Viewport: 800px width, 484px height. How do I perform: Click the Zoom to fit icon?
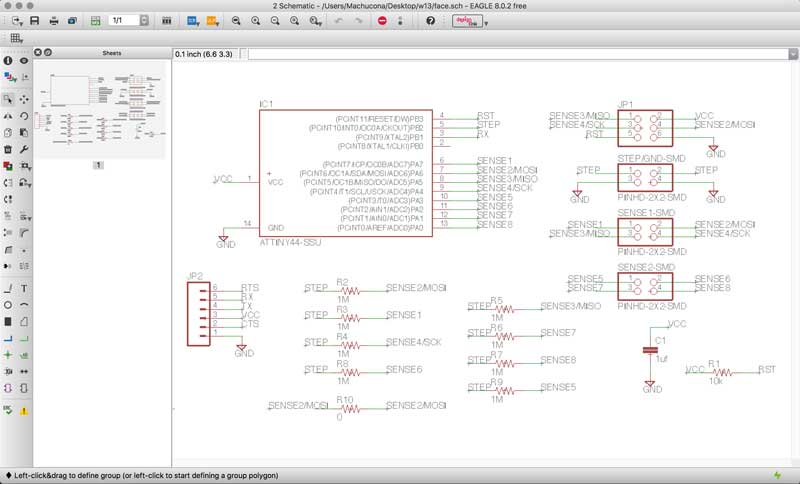click(236, 21)
